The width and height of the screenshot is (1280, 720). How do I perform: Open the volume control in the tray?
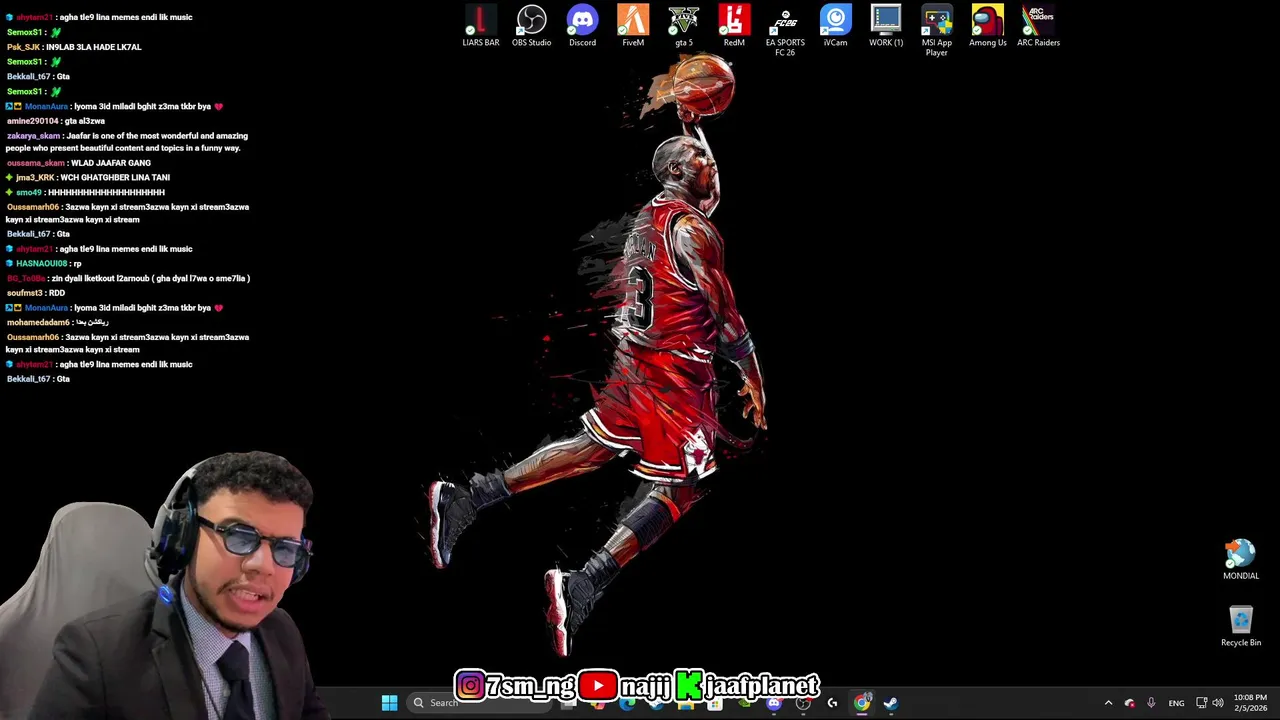click(x=1218, y=703)
